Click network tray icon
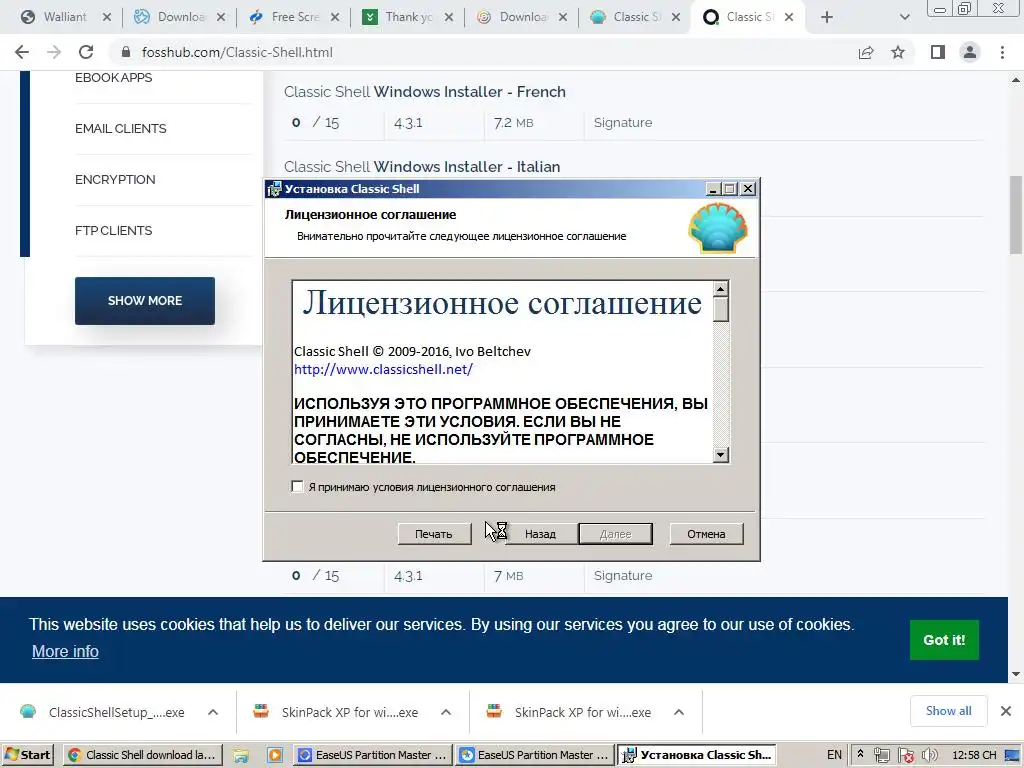 click(x=882, y=756)
